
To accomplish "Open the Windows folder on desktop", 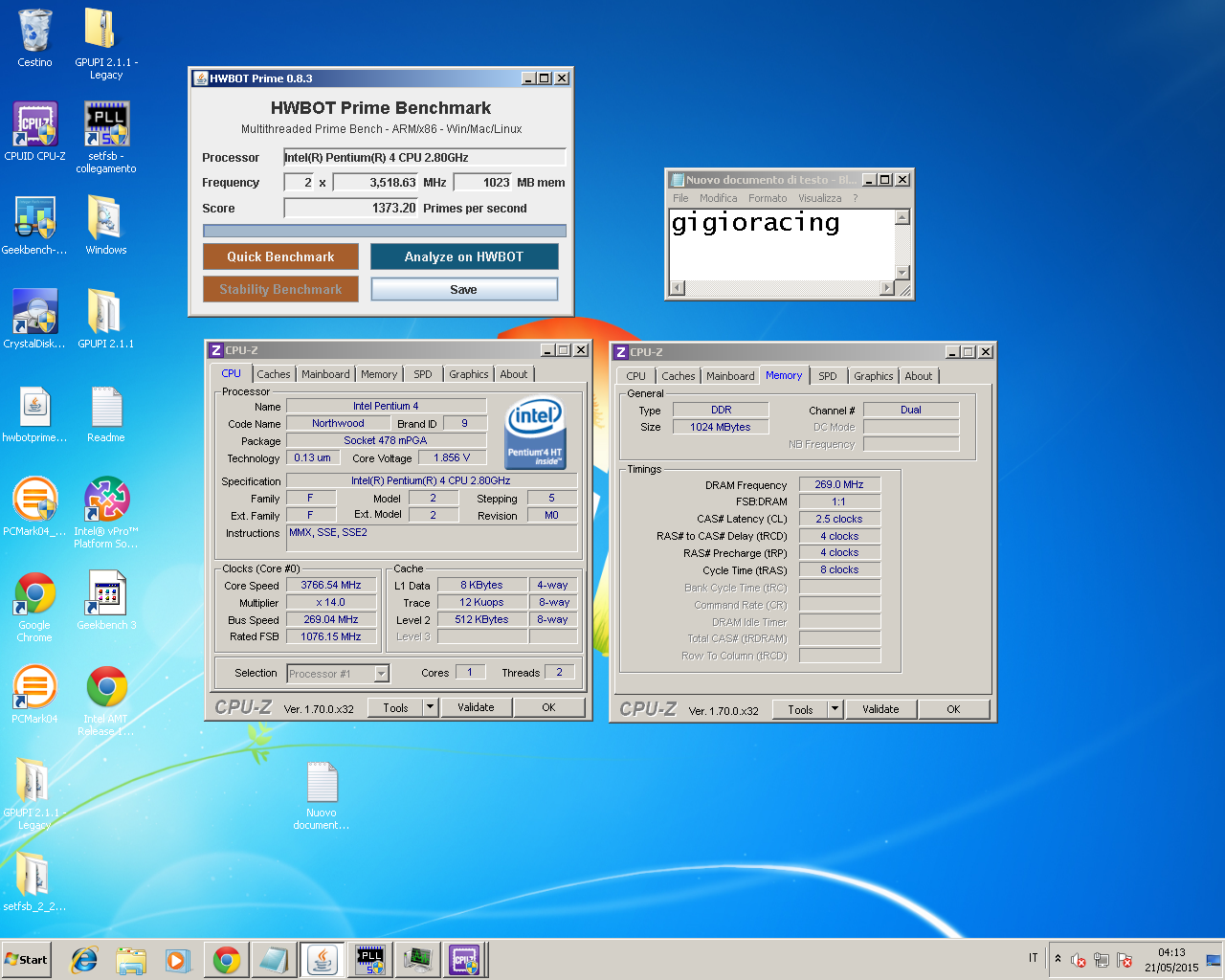I will tap(105, 225).
